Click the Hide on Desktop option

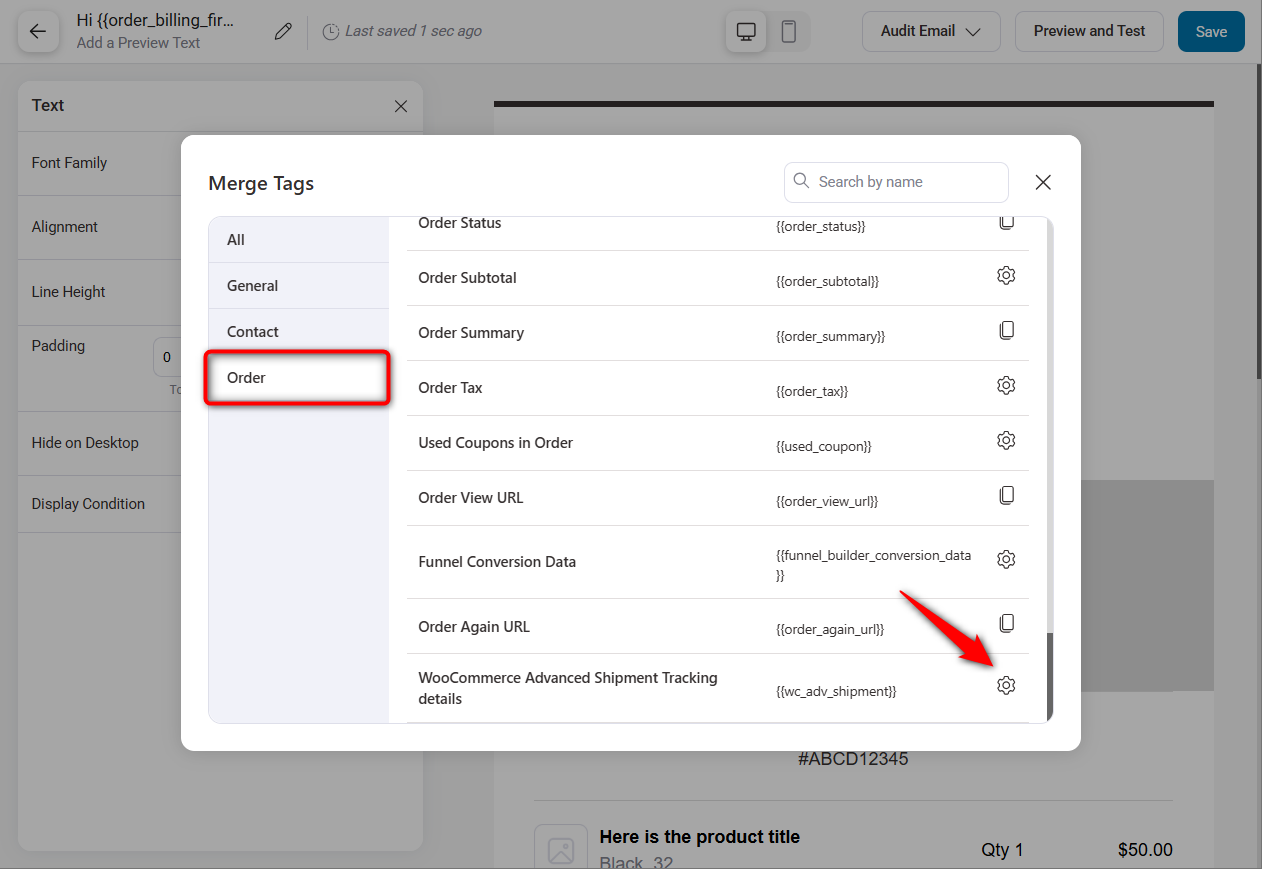pos(85,443)
